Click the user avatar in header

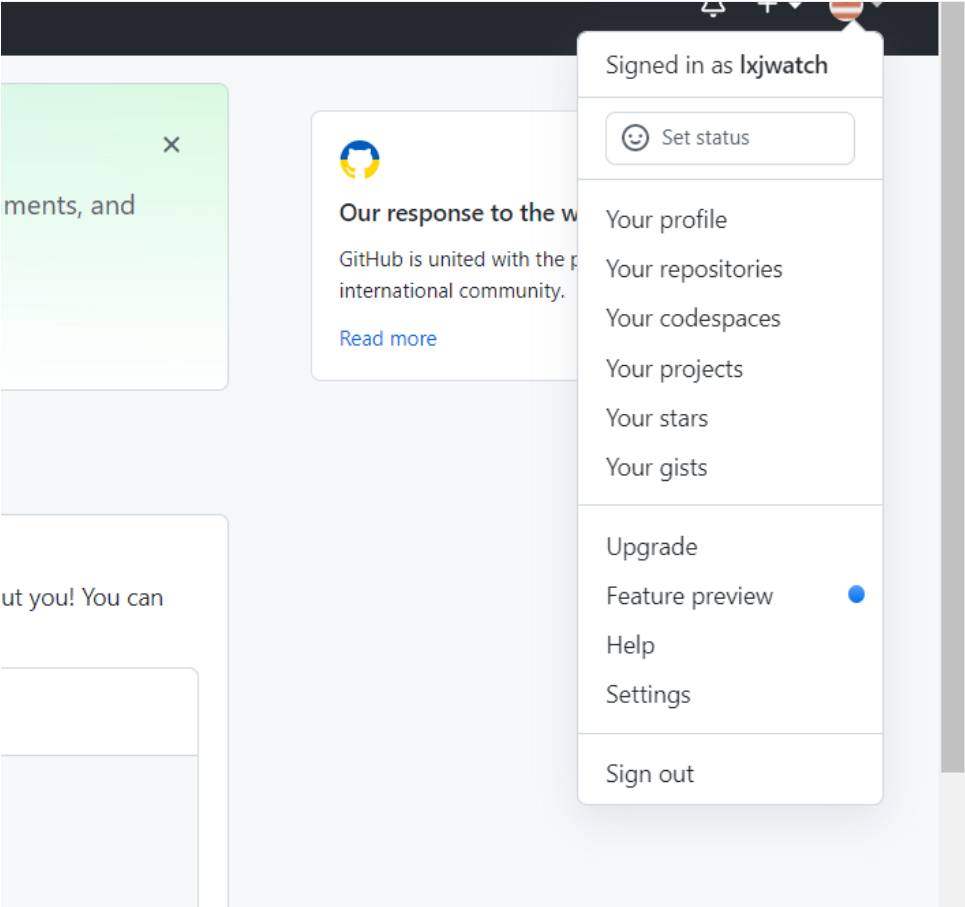tap(846, 8)
